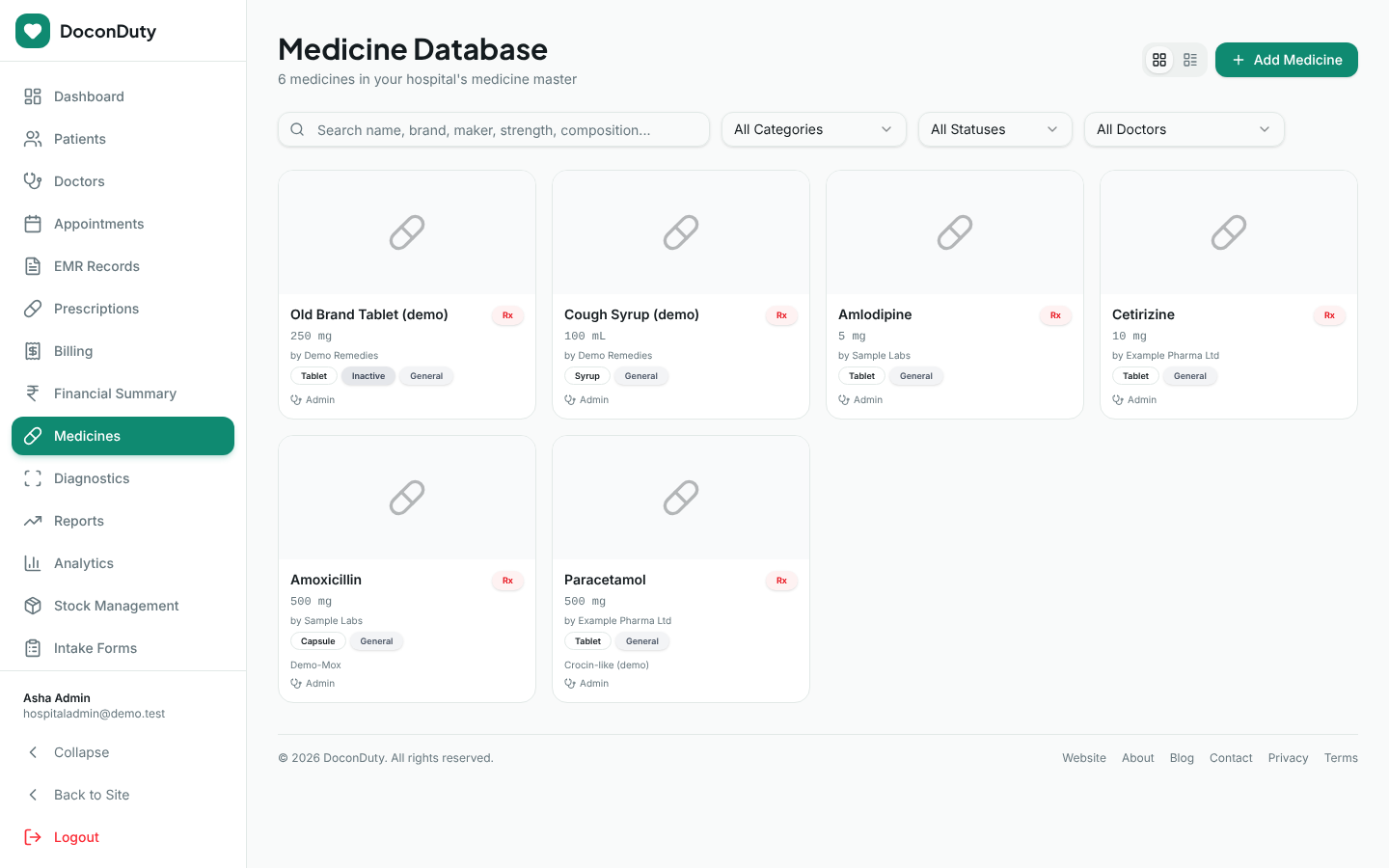The height and width of the screenshot is (868, 1389).
Task: Click the Syrup tag on Cough Syrup card
Action: 587,376
